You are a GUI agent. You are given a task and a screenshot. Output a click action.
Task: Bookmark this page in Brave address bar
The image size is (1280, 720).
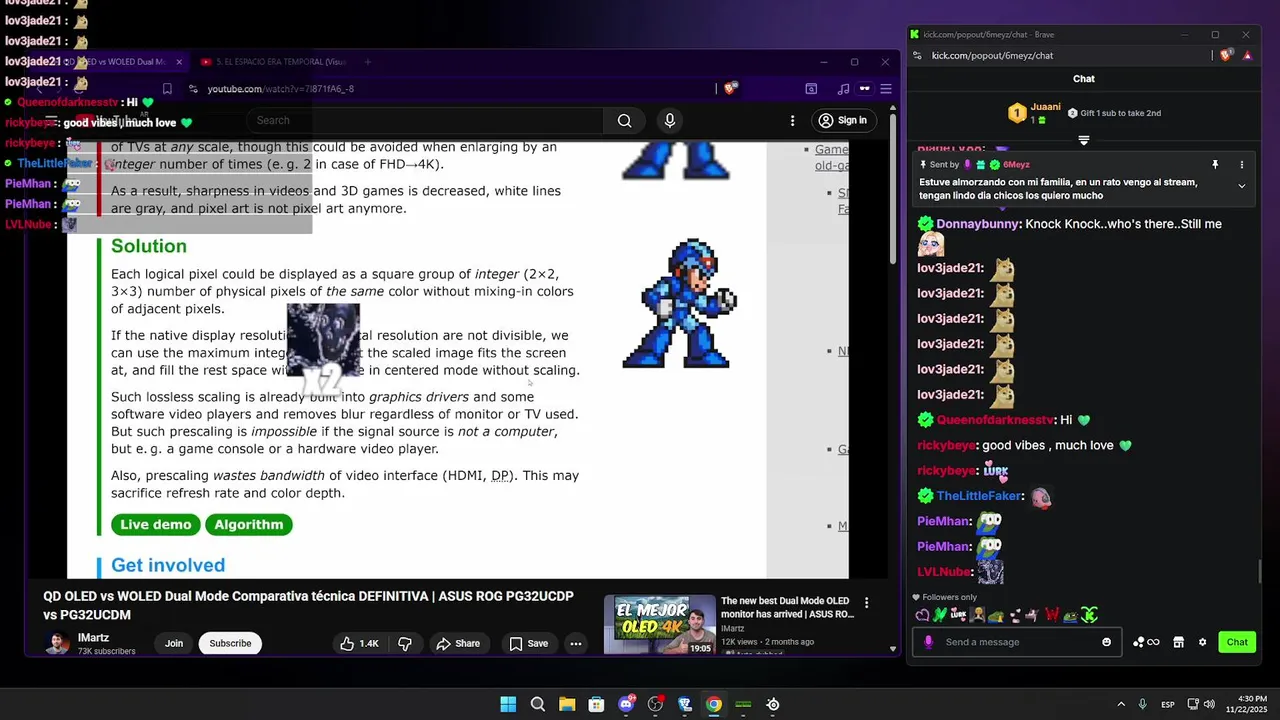tap(167, 89)
